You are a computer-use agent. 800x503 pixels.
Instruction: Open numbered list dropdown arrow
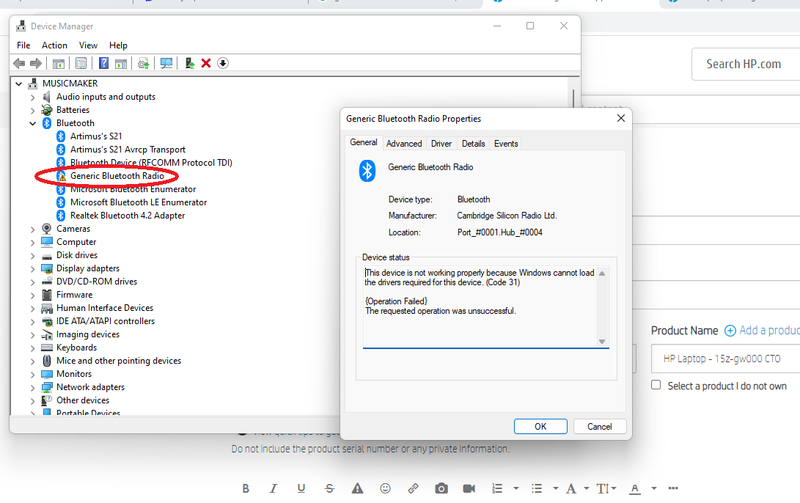coord(516,489)
